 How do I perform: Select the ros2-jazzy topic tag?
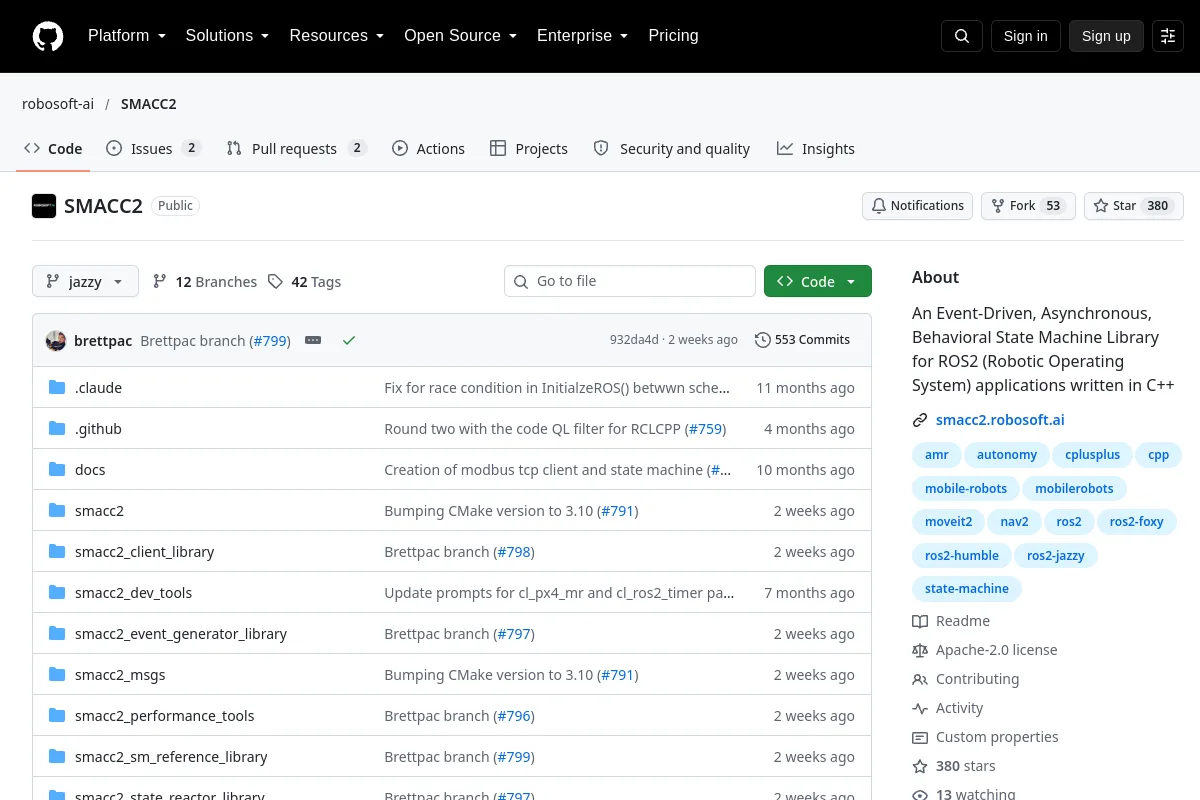tap(1056, 556)
